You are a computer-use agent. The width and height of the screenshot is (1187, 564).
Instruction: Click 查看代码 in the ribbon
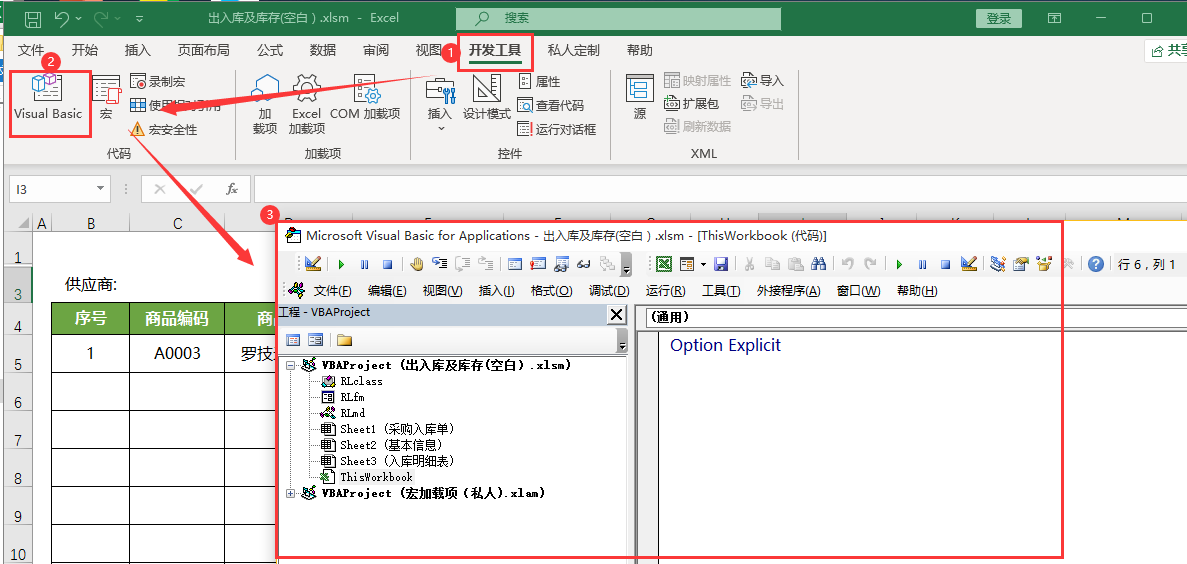click(x=551, y=105)
